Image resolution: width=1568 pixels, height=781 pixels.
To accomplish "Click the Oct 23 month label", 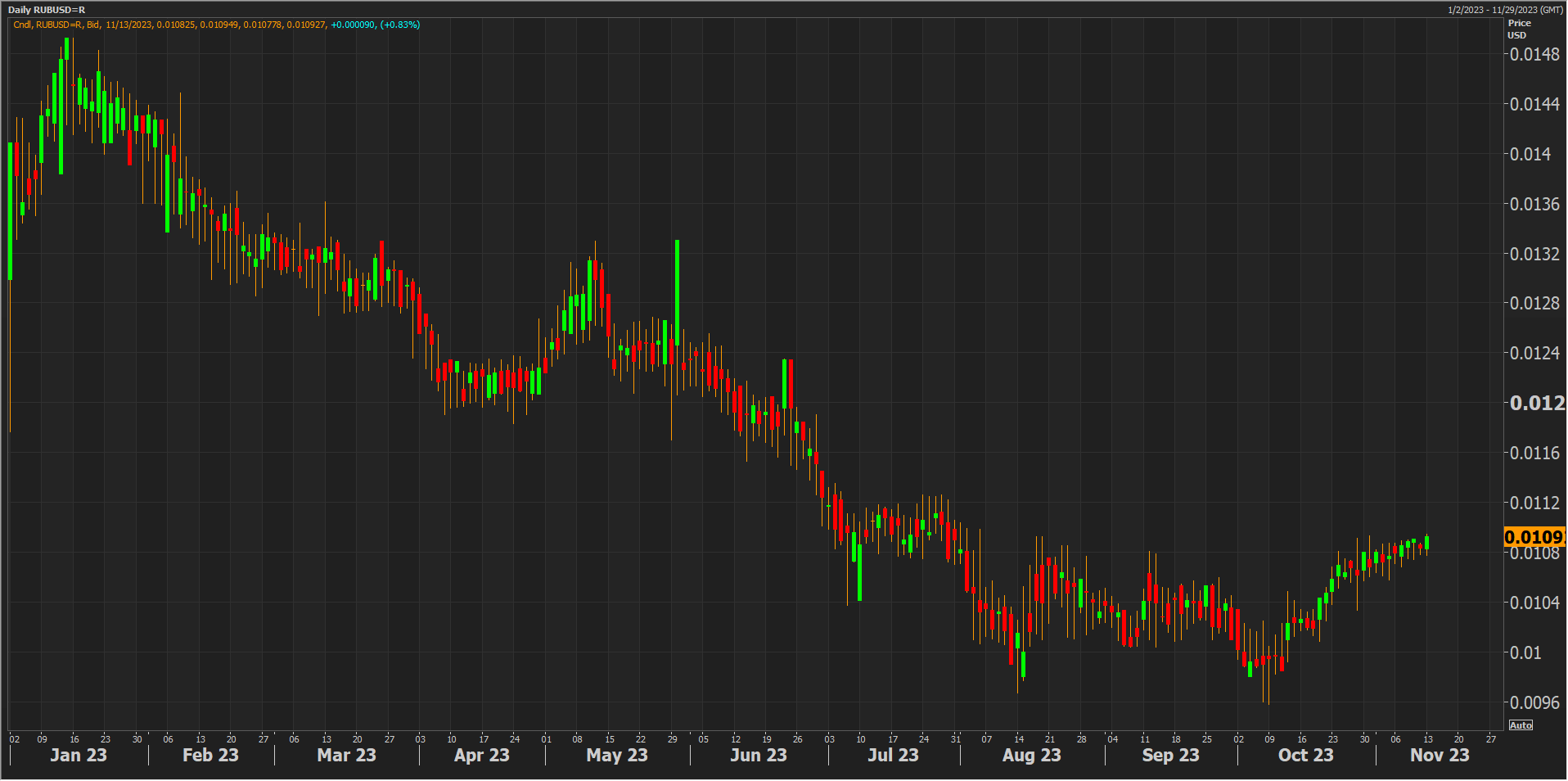I will click(x=1305, y=755).
